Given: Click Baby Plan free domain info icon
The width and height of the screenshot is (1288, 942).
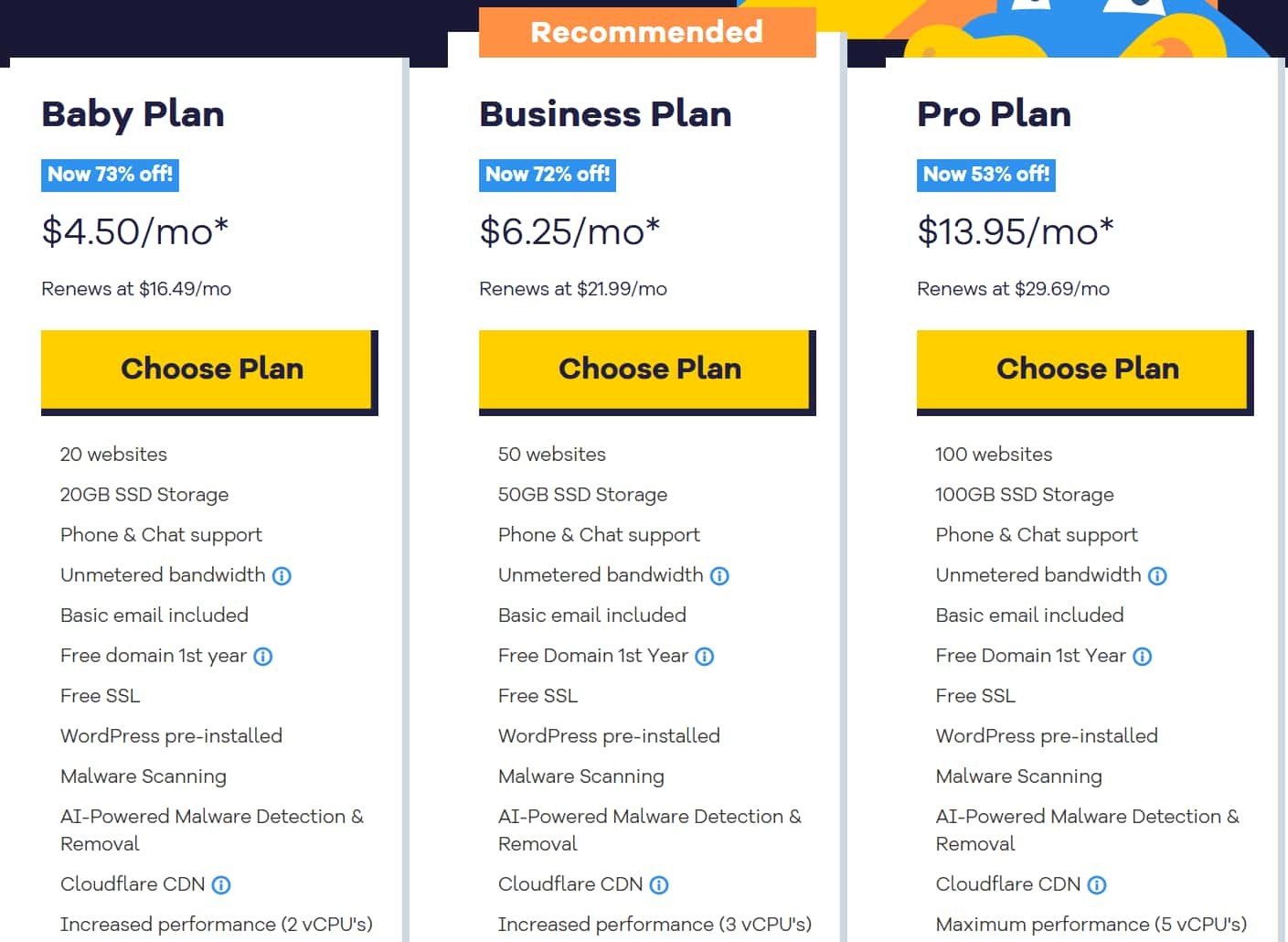Looking at the screenshot, I should pyautogui.click(x=263, y=657).
